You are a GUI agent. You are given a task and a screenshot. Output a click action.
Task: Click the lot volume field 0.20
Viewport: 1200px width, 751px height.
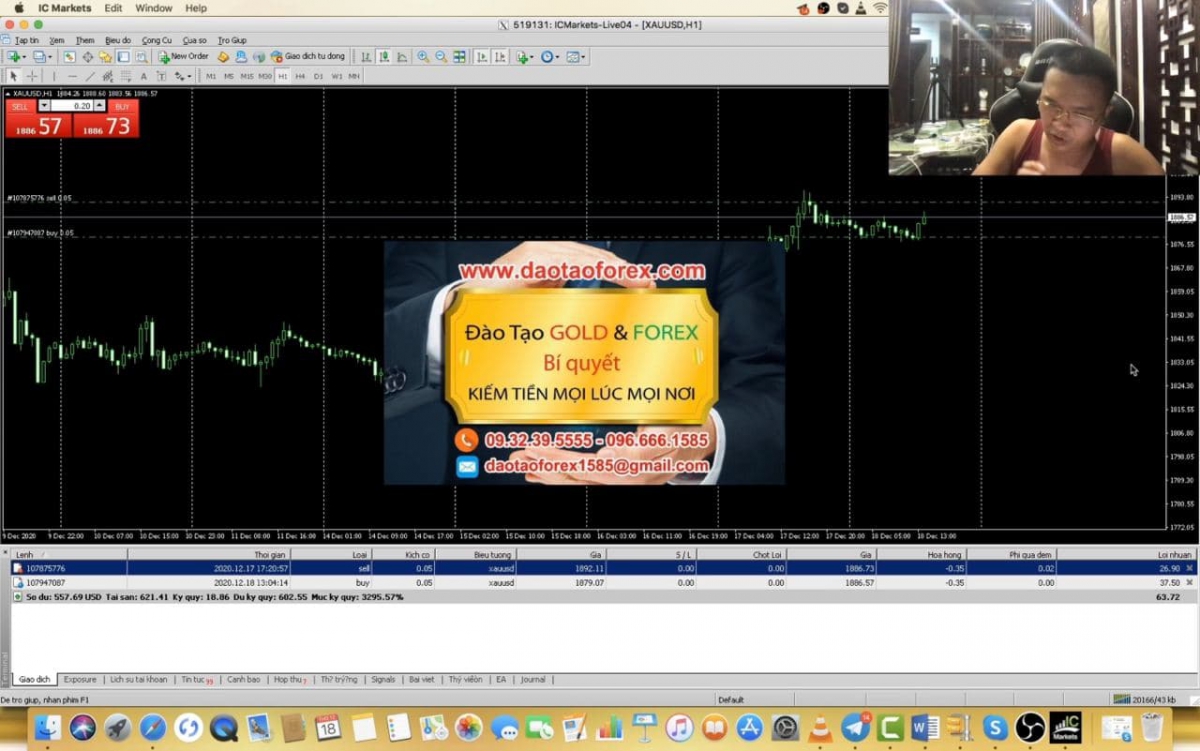pyautogui.click(x=72, y=106)
